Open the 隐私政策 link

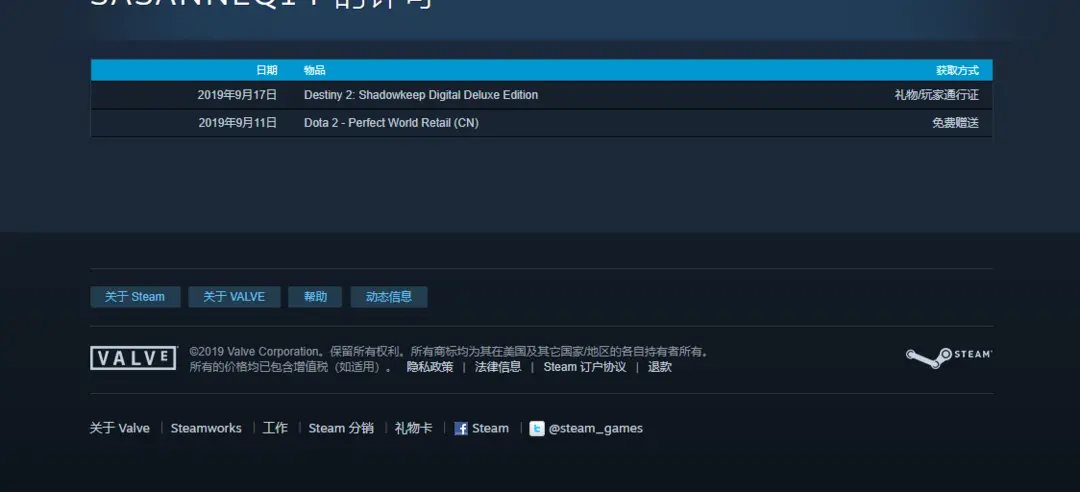(430, 367)
